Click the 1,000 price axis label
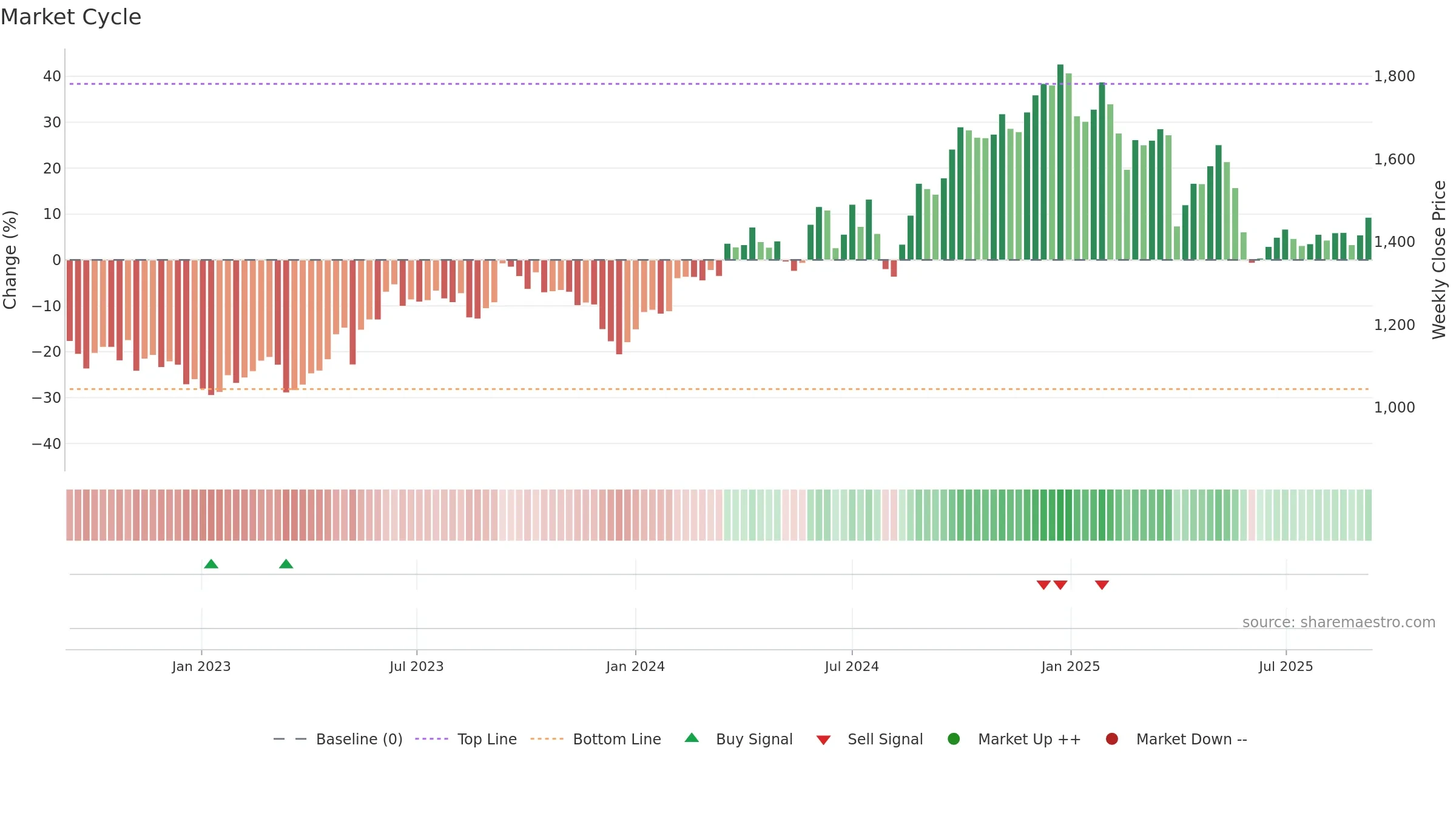The image size is (1456, 819). coord(1394,408)
